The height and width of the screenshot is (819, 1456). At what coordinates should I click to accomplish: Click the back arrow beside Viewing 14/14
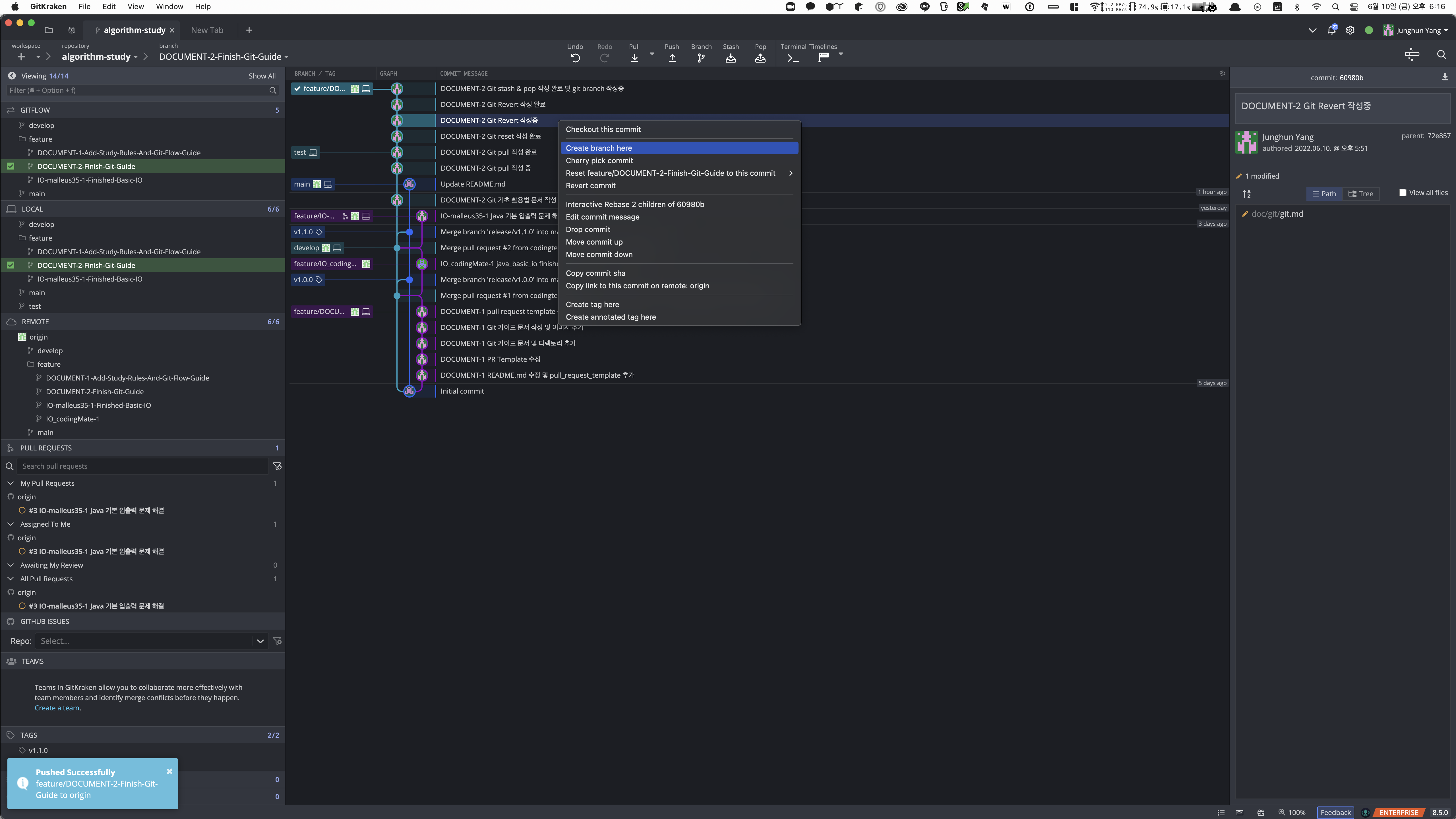pos(12,76)
